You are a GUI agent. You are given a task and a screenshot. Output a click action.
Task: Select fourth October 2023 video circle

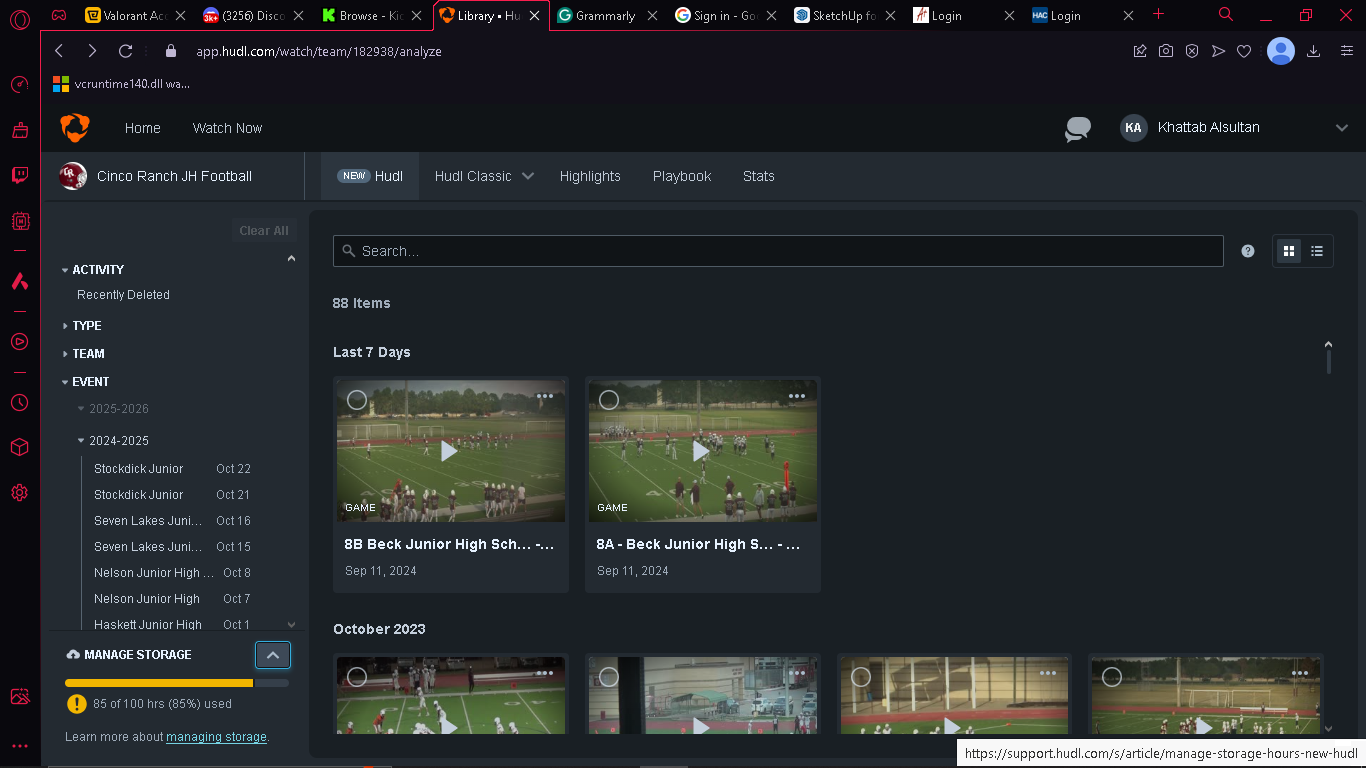click(1112, 677)
